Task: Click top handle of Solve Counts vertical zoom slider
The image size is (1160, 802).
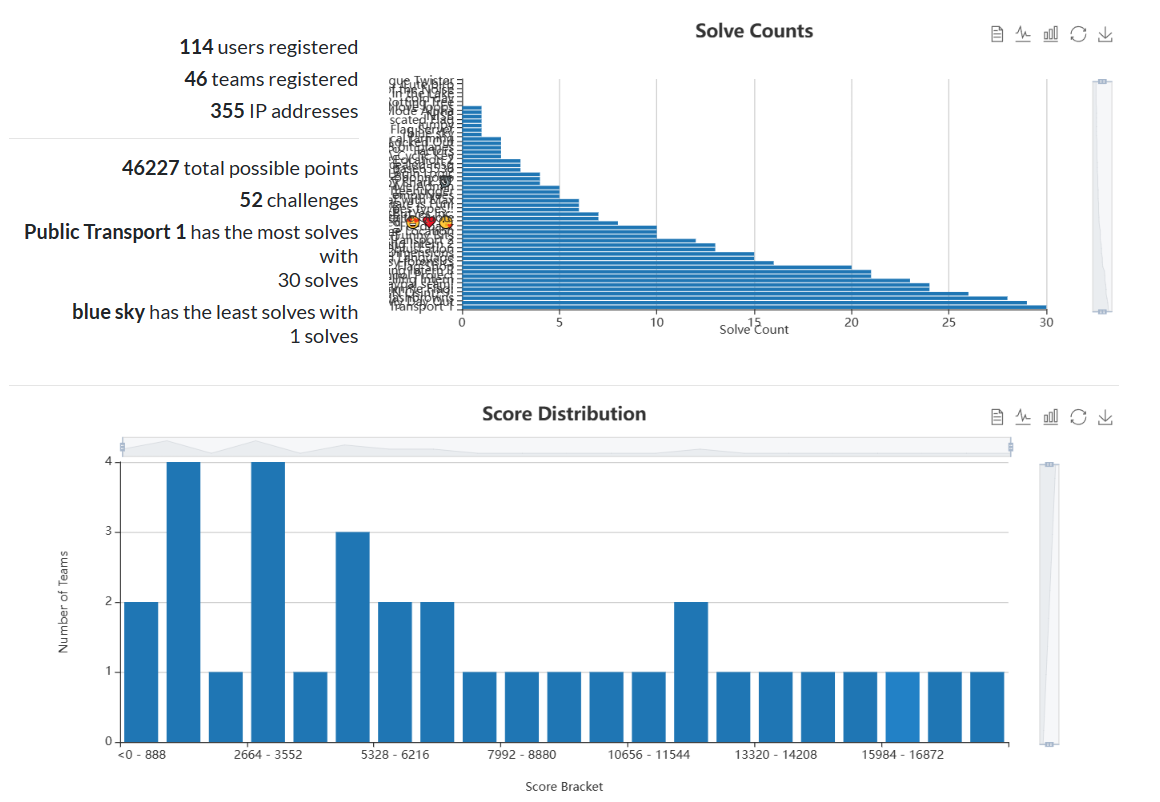Action: 1102,81
